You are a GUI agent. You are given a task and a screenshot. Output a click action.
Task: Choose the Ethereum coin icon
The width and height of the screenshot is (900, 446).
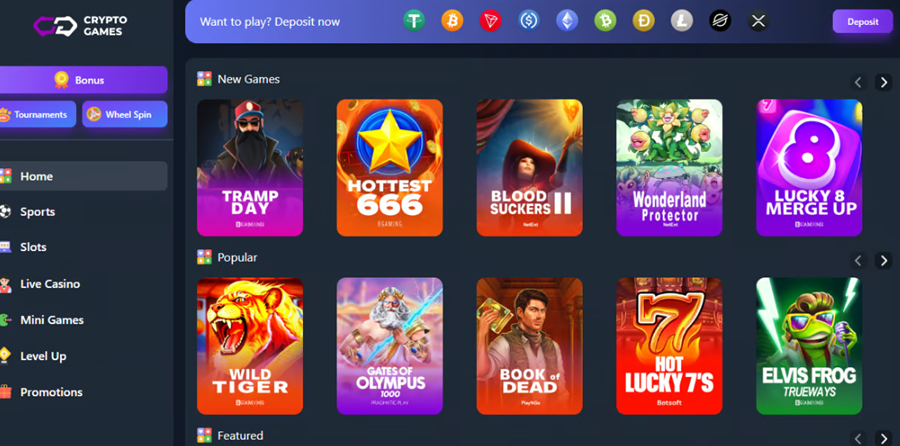(567, 21)
